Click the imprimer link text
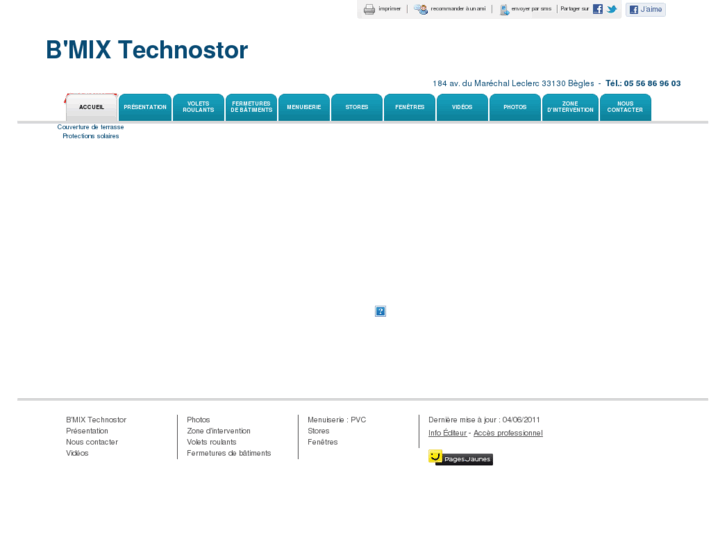727x545 pixels. 389,9
